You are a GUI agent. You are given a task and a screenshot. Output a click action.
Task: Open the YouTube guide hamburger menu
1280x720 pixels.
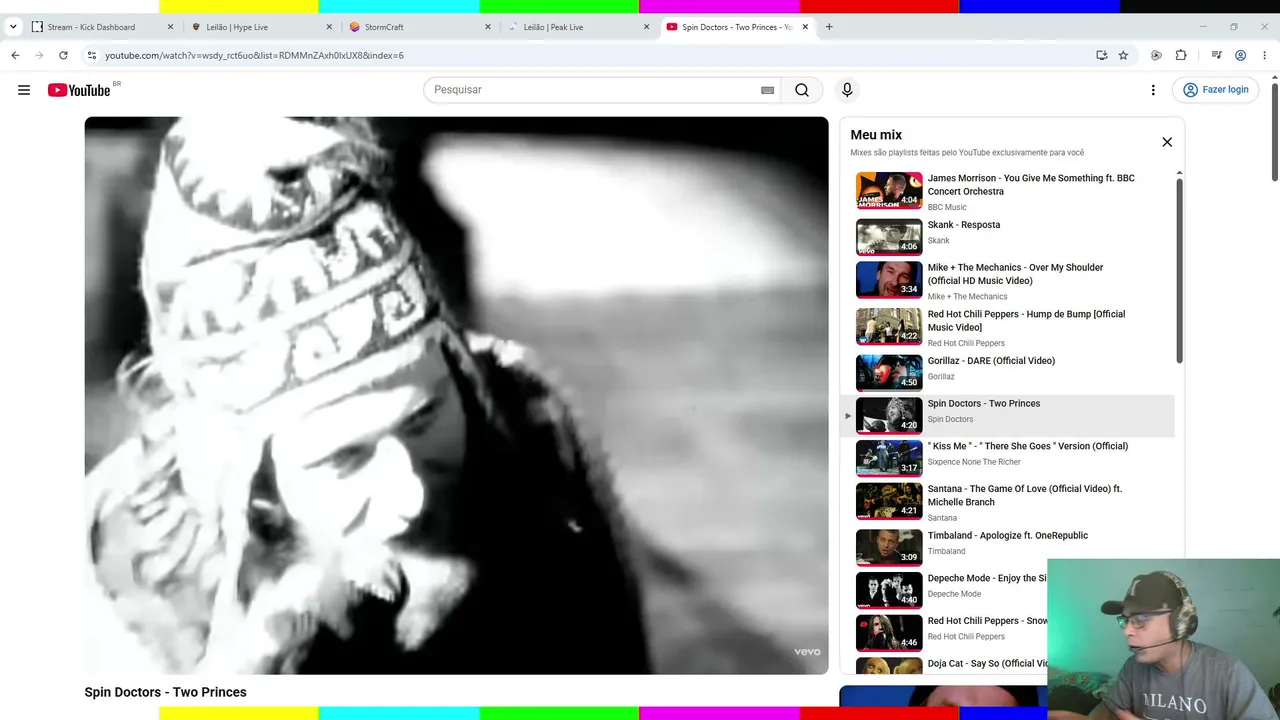[x=24, y=90]
